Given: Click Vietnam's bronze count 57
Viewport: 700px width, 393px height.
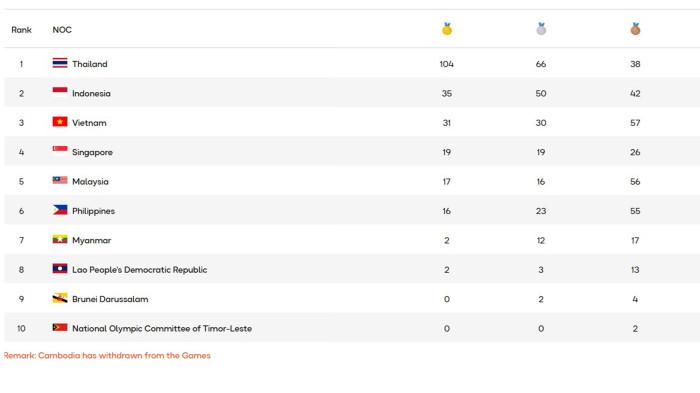Looking at the screenshot, I should (x=635, y=123).
